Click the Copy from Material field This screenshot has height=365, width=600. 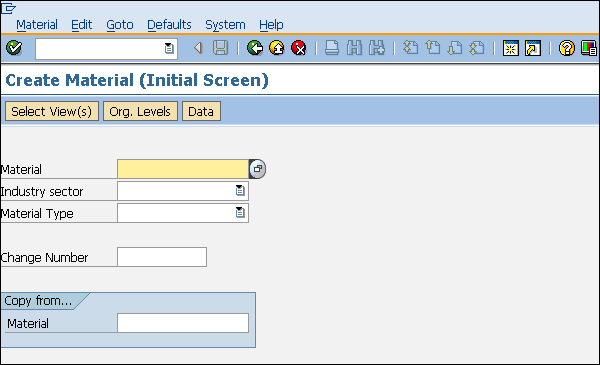[x=183, y=323]
